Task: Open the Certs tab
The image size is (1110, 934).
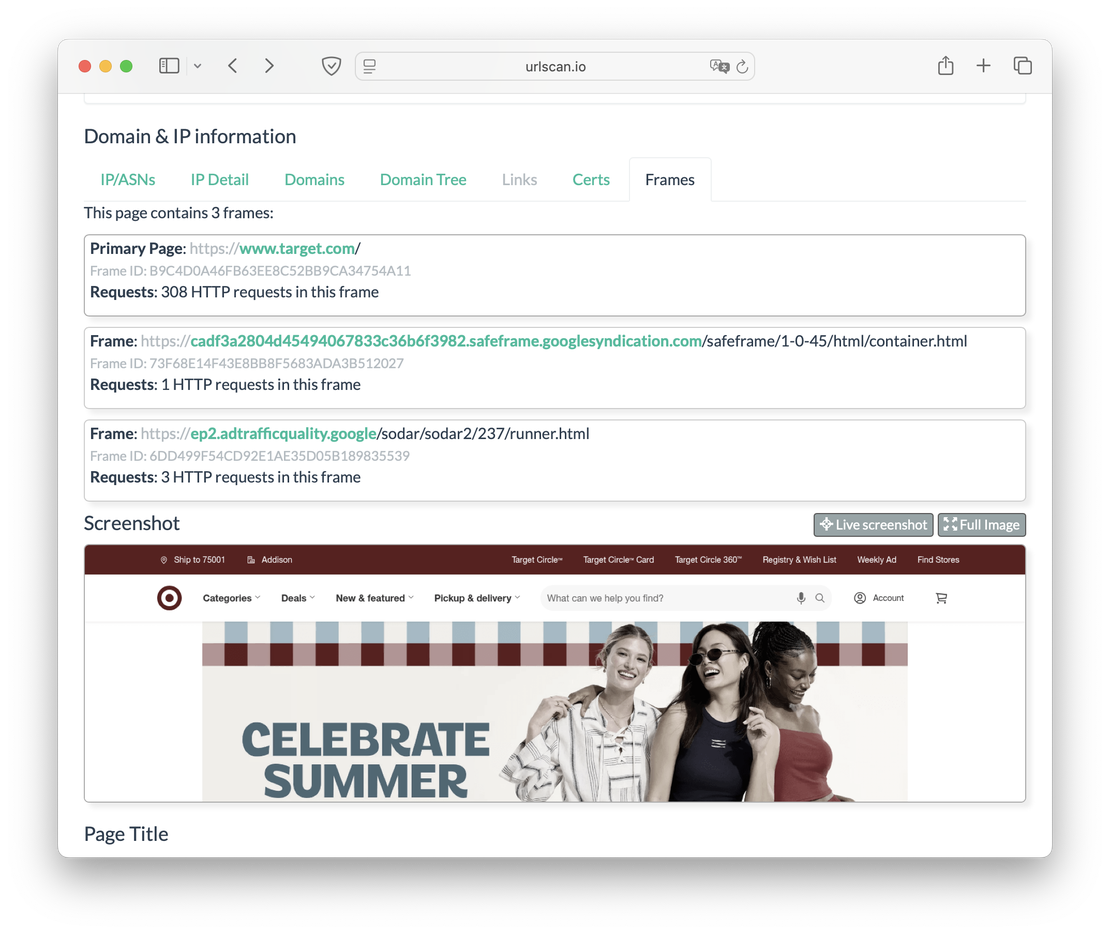Action: (591, 179)
